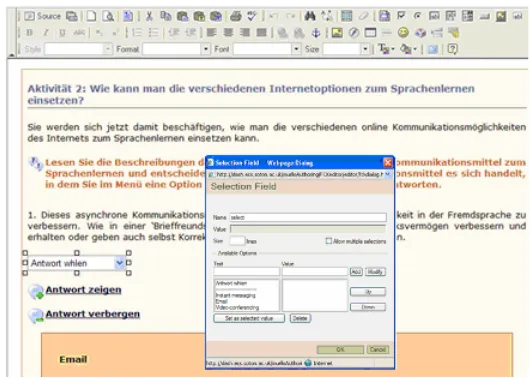Insert a numbered list
Viewport: 530px width, 378px height.
click(137, 33)
